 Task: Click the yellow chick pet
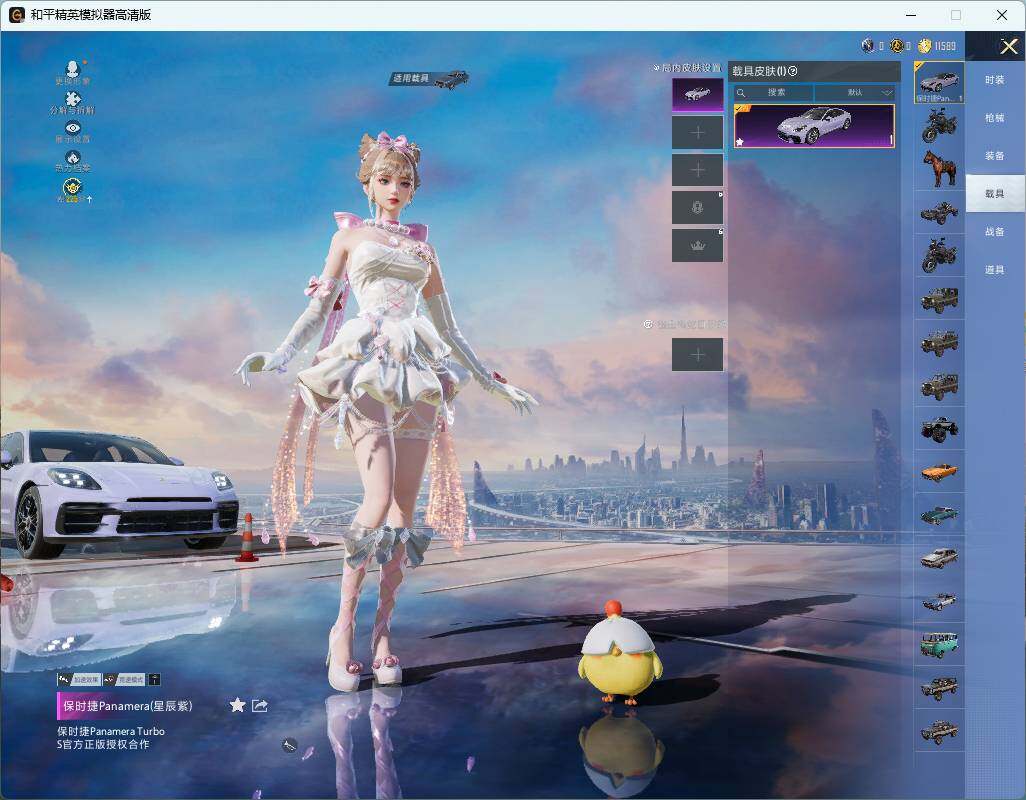pyautogui.click(x=619, y=652)
